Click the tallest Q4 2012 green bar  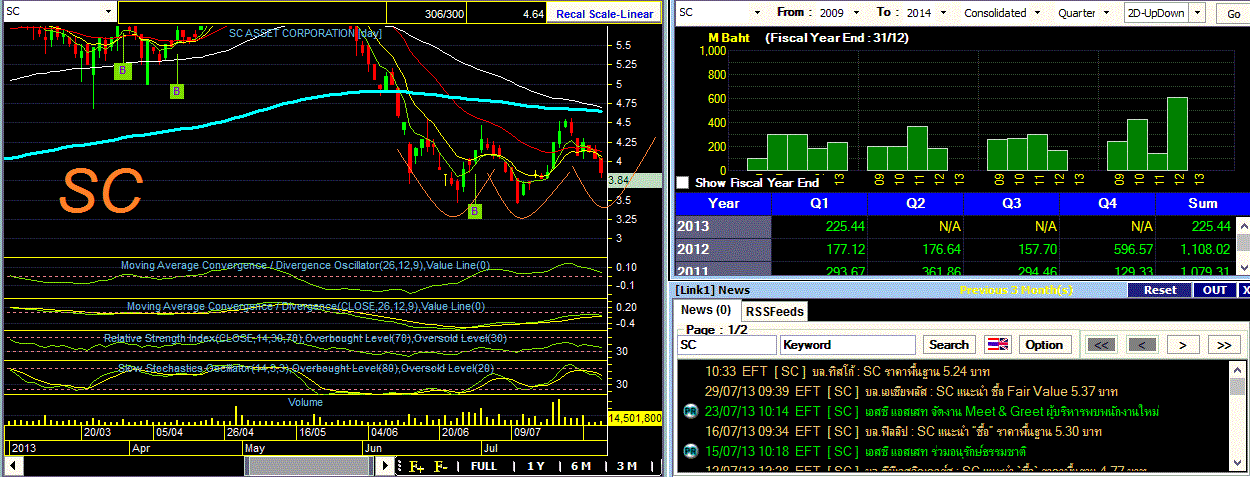click(1177, 133)
